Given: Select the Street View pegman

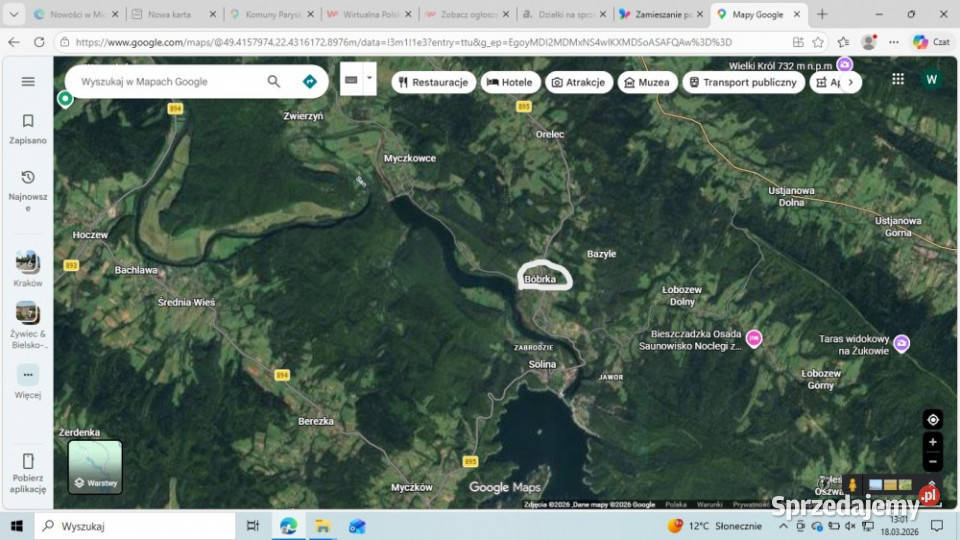Looking at the screenshot, I should point(852,486).
